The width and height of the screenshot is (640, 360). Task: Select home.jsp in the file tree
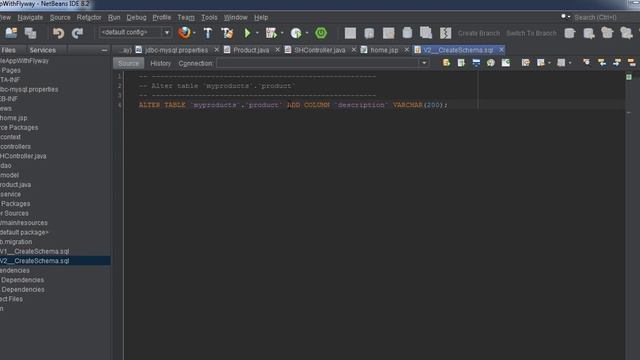[x=13, y=118]
